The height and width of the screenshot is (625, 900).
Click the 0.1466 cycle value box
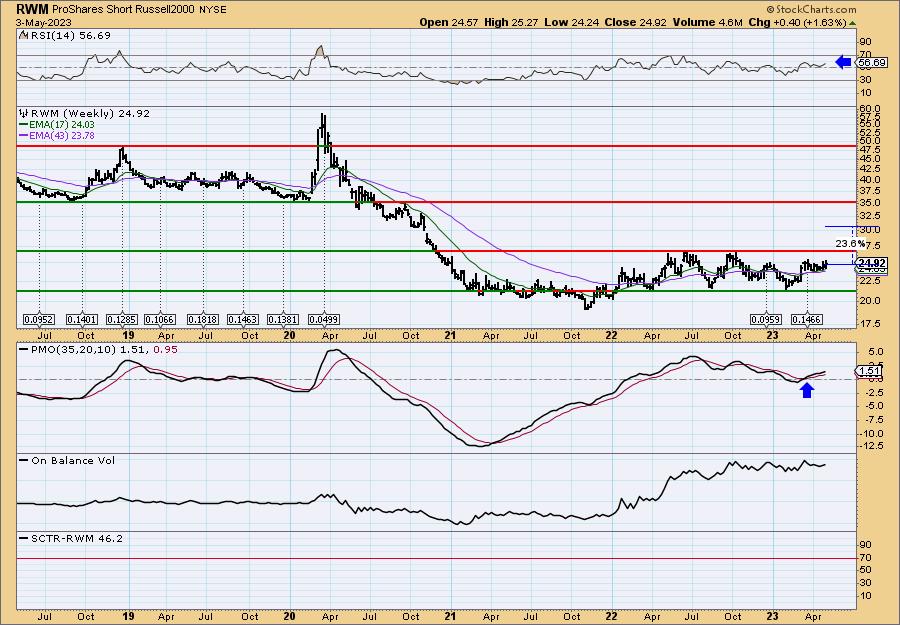point(807,319)
